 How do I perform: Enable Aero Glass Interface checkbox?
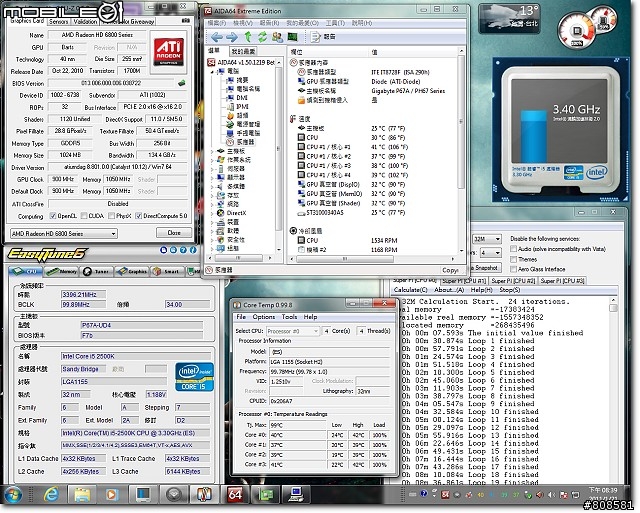[x=513, y=269]
